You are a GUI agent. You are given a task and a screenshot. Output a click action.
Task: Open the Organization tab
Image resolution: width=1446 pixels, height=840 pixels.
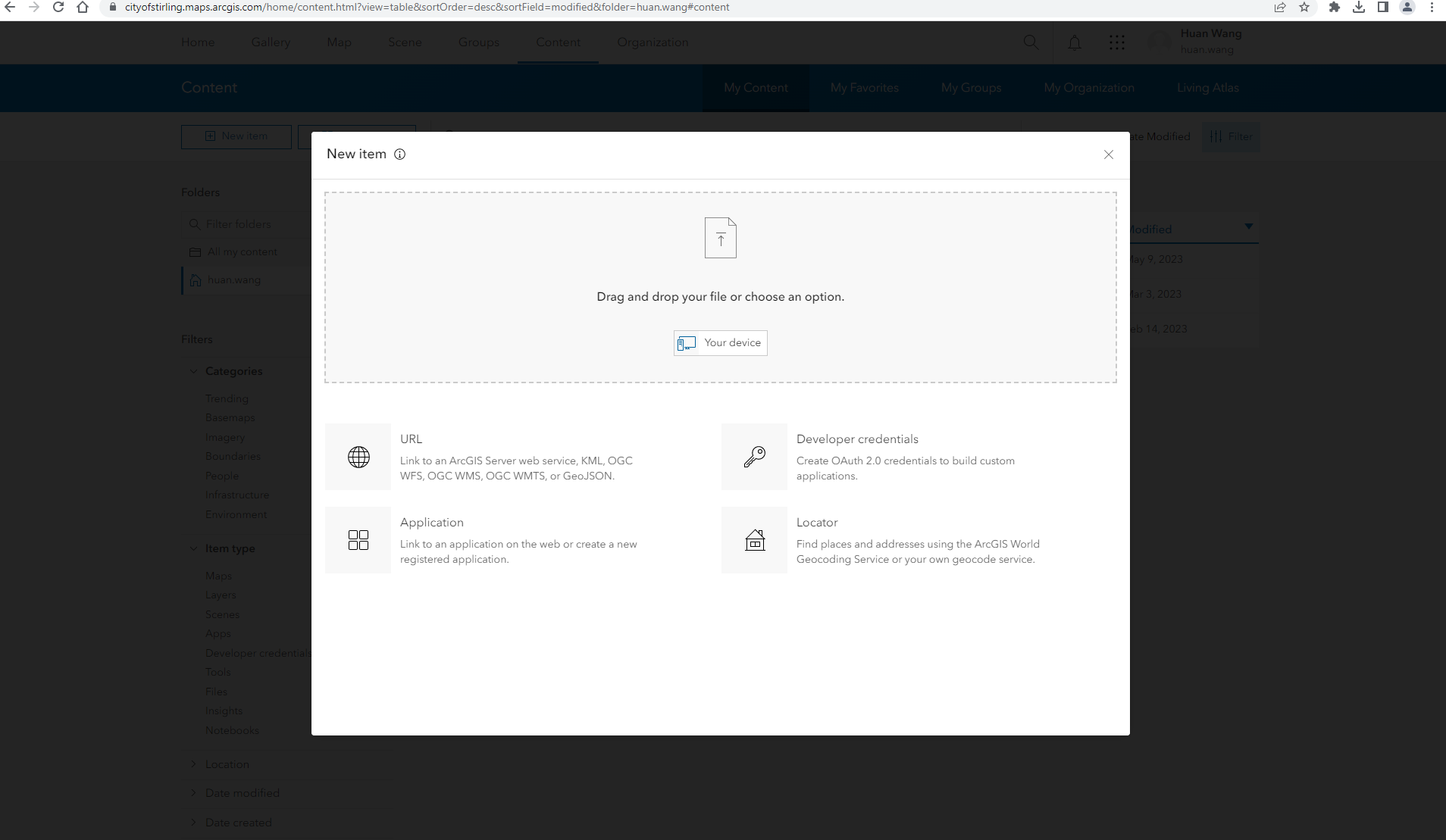653,42
